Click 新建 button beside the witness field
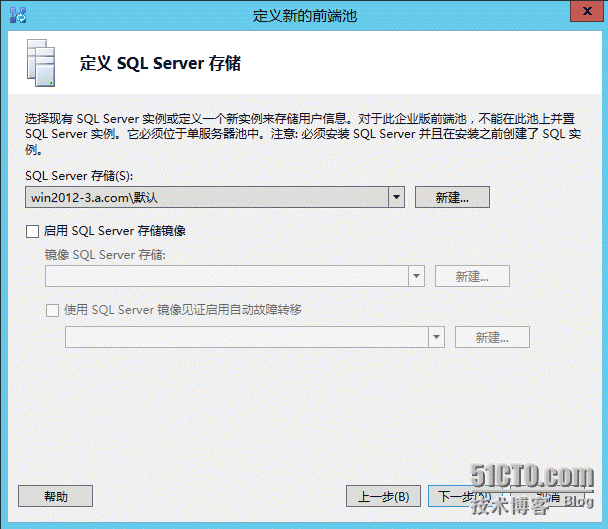Viewport: 608px width, 529px height. pos(492,337)
